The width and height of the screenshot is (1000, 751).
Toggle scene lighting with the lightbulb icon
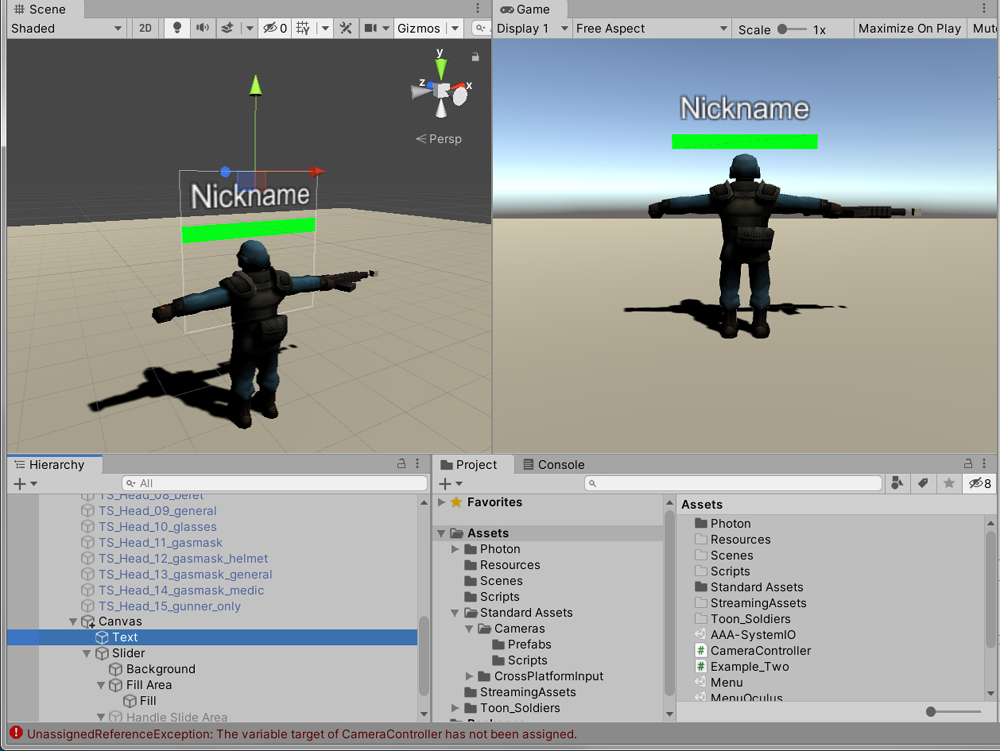point(177,28)
